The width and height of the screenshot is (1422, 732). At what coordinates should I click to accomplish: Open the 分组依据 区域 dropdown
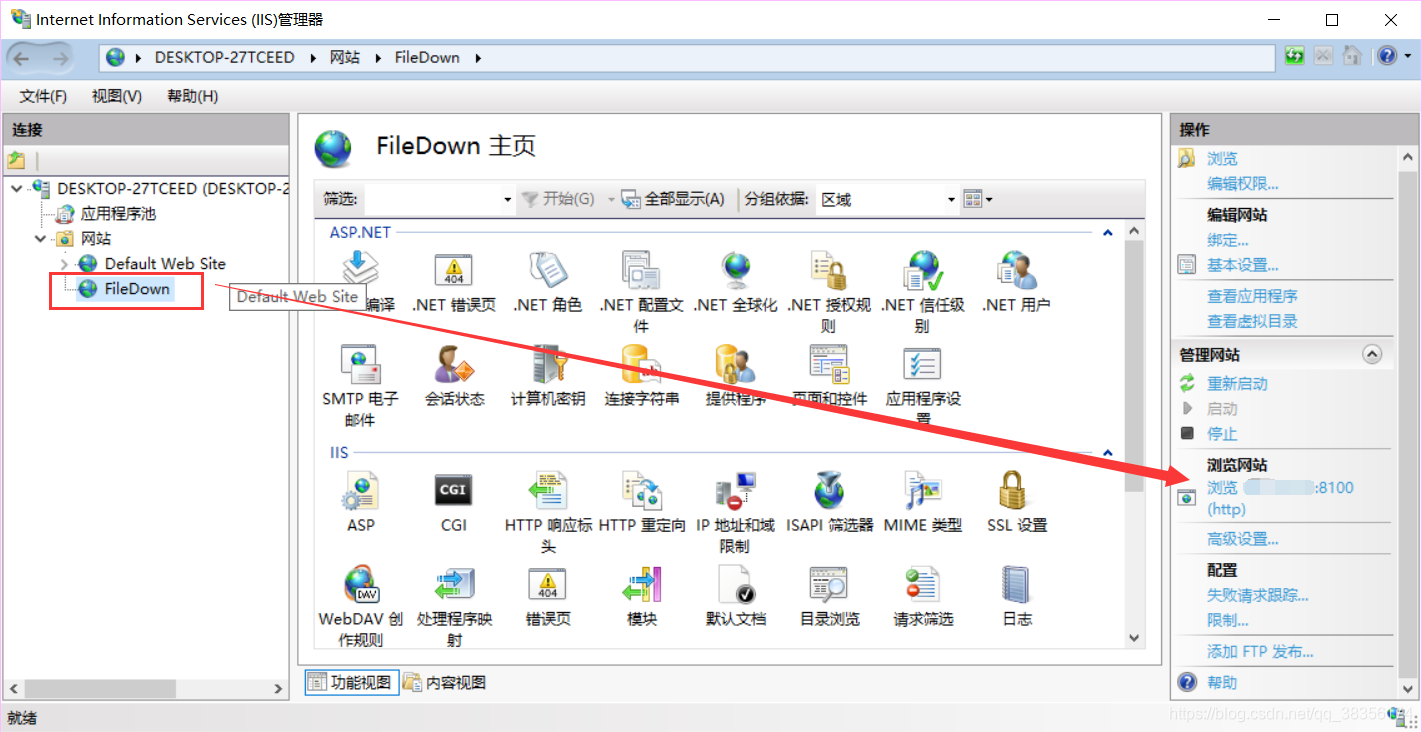point(887,199)
